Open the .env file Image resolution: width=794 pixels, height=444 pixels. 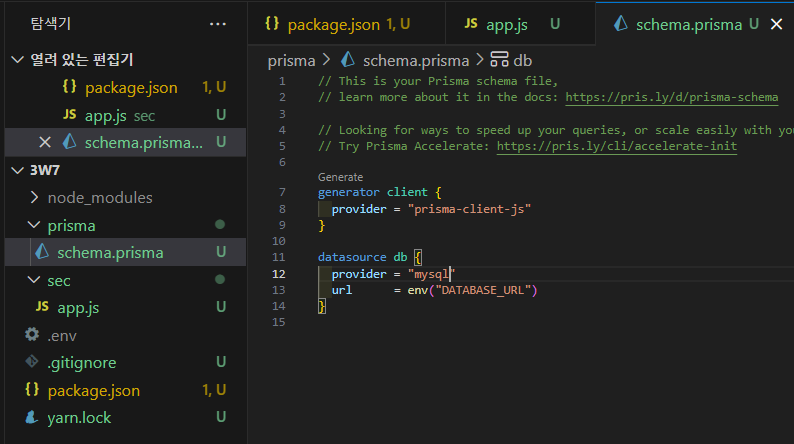pyautogui.click(x=126, y=335)
